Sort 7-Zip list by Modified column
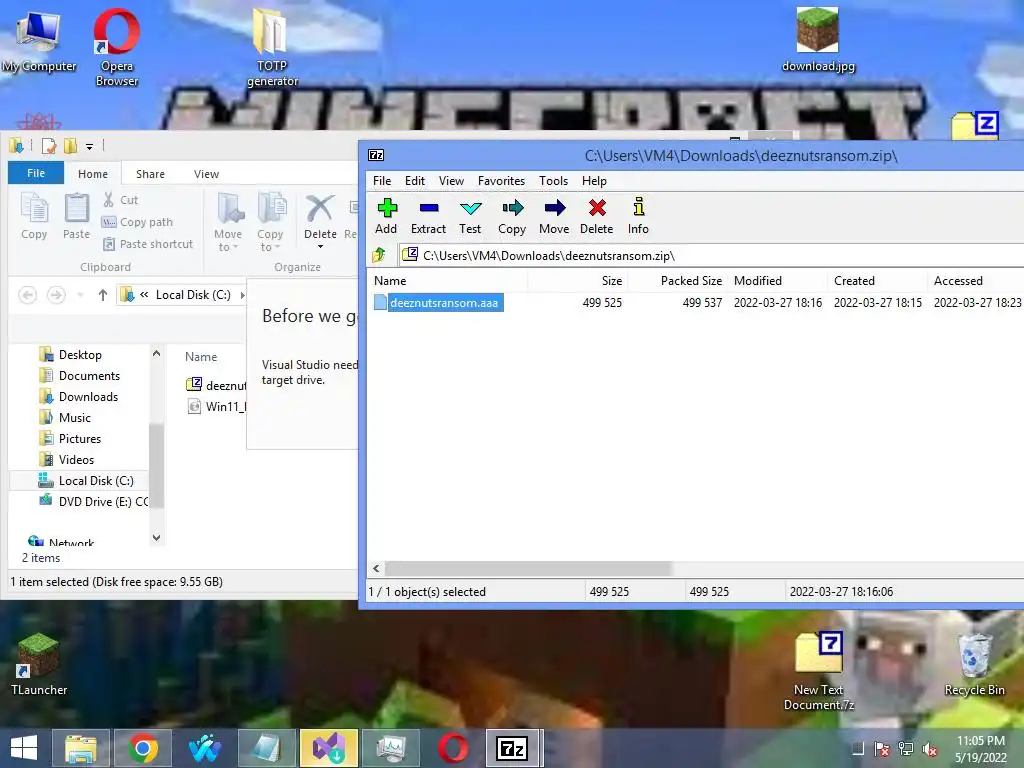The height and width of the screenshot is (768, 1024). 778,281
